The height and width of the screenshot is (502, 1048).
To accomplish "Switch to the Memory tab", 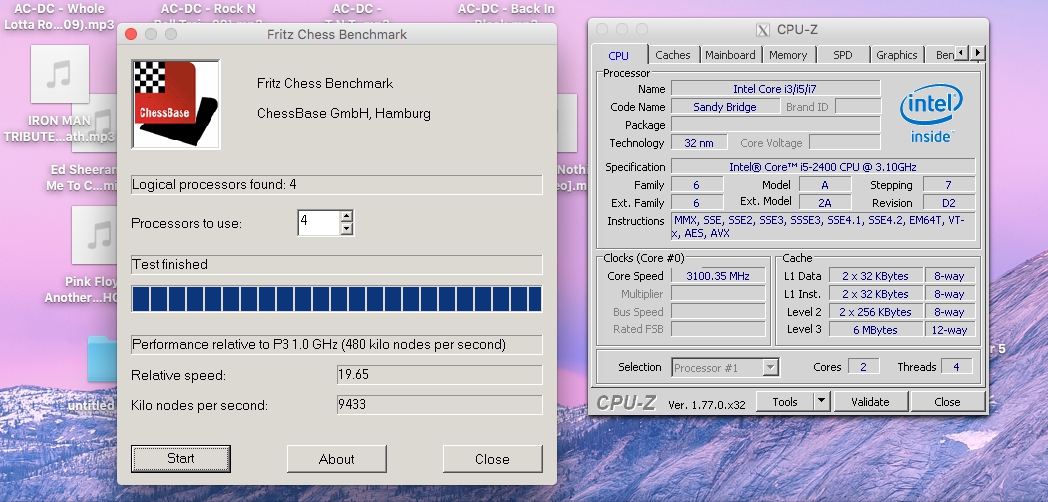I will [788, 55].
